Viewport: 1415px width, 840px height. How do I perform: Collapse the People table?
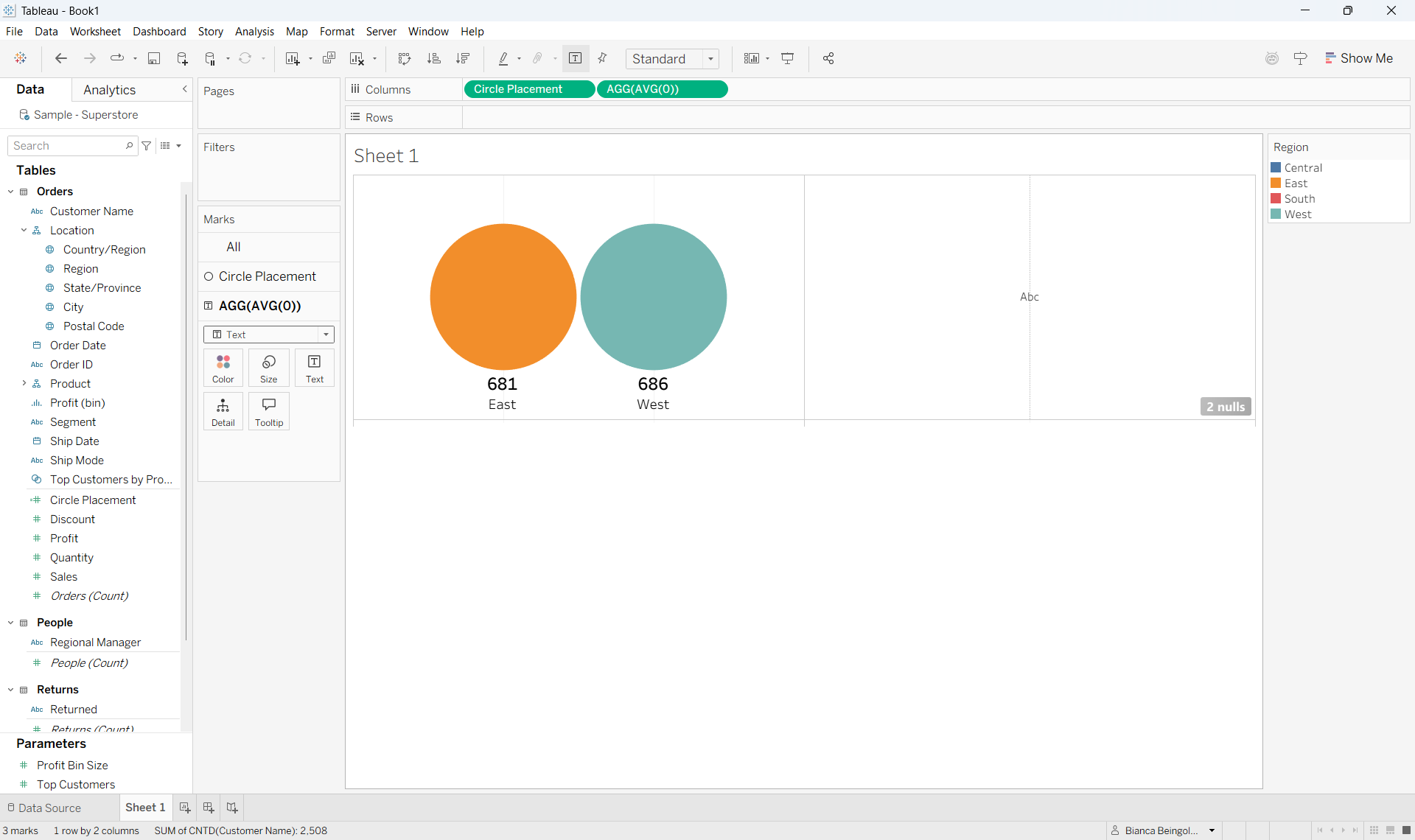[x=10, y=623]
